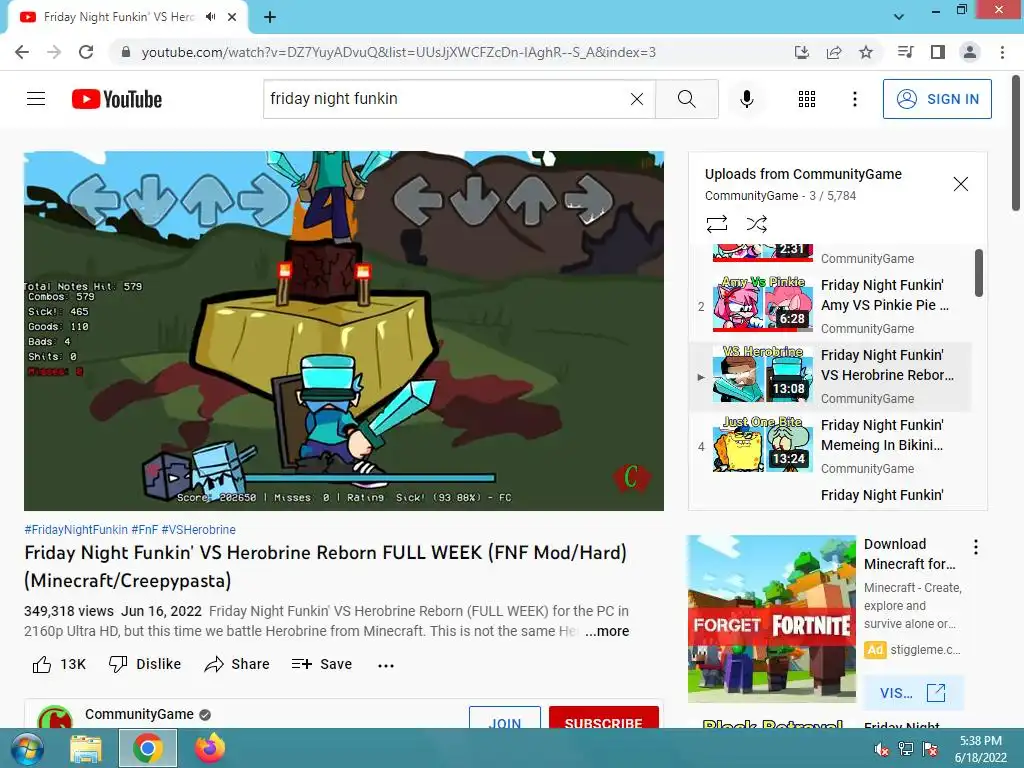1024x768 pixels.
Task: Click the magnifier search button
Action: [x=686, y=99]
